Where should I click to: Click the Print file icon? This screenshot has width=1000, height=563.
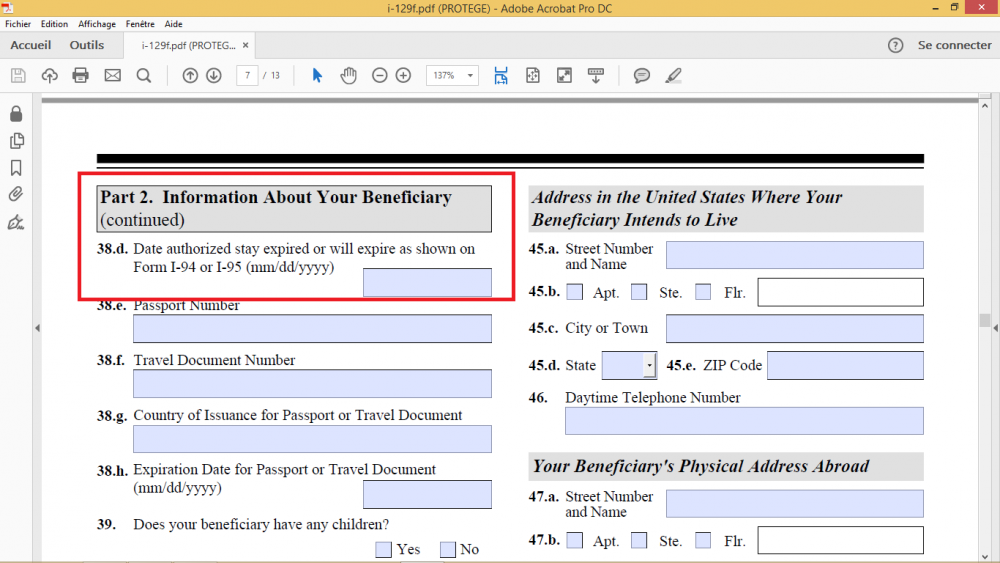pos(81,76)
